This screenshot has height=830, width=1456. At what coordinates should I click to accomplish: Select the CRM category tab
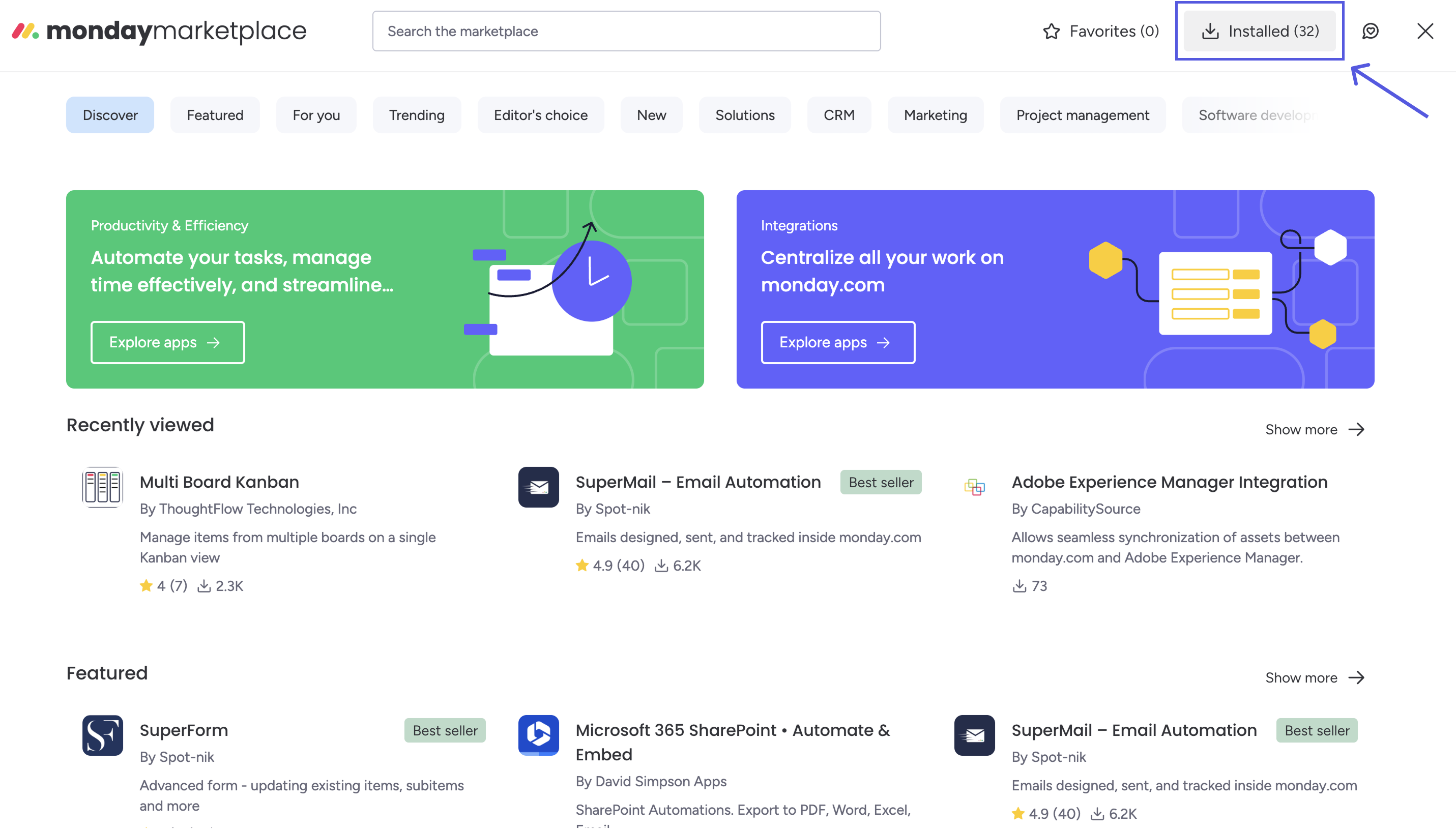coord(838,114)
